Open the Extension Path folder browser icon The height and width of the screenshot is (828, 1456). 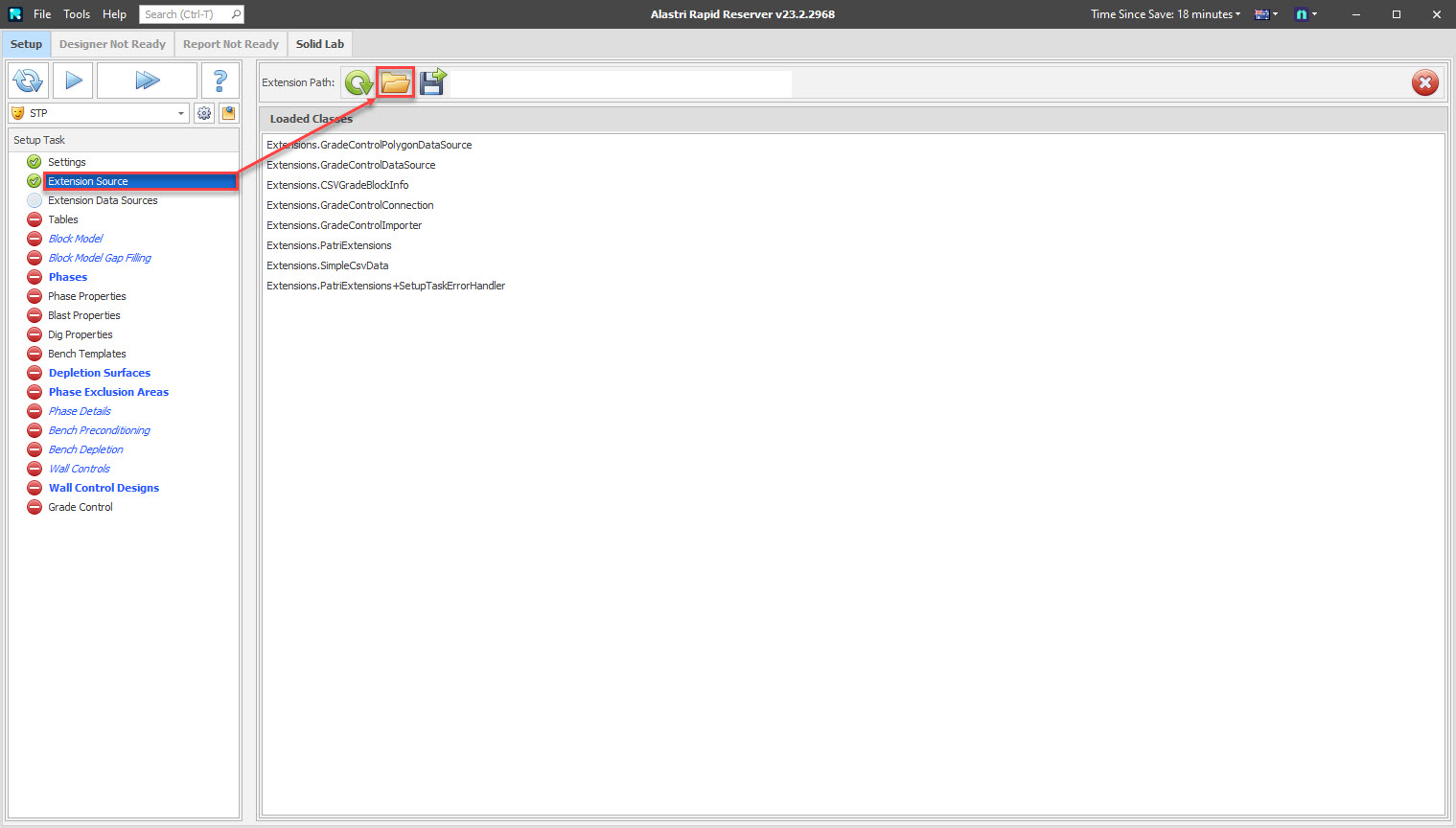coord(395,82)
